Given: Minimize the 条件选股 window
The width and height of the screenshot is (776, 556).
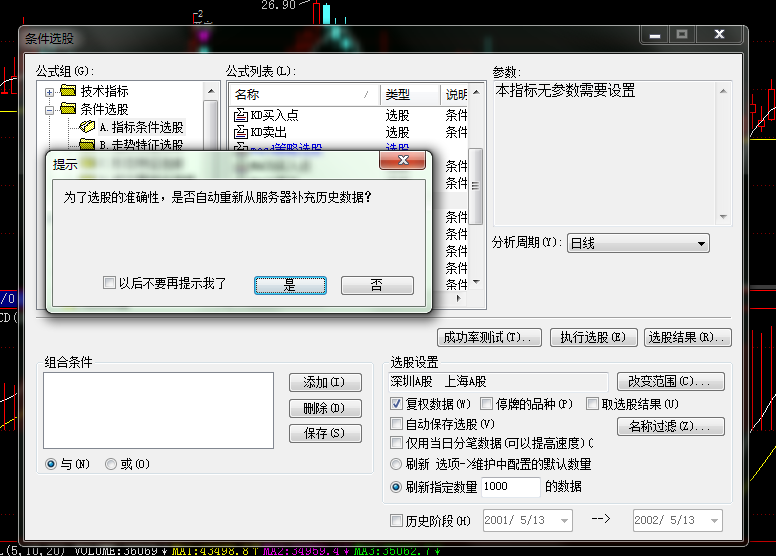Looking at the screenshot, I should pyautogui.click(x=655, y=34).
